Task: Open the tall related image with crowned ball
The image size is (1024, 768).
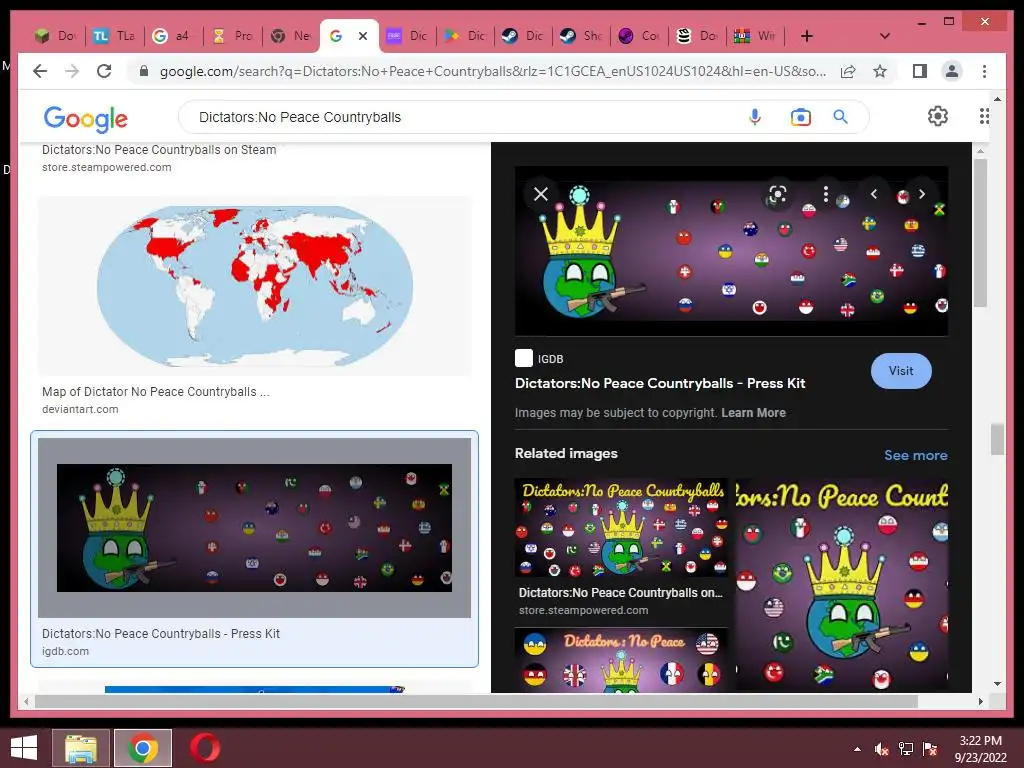Action: pos(842,586)
